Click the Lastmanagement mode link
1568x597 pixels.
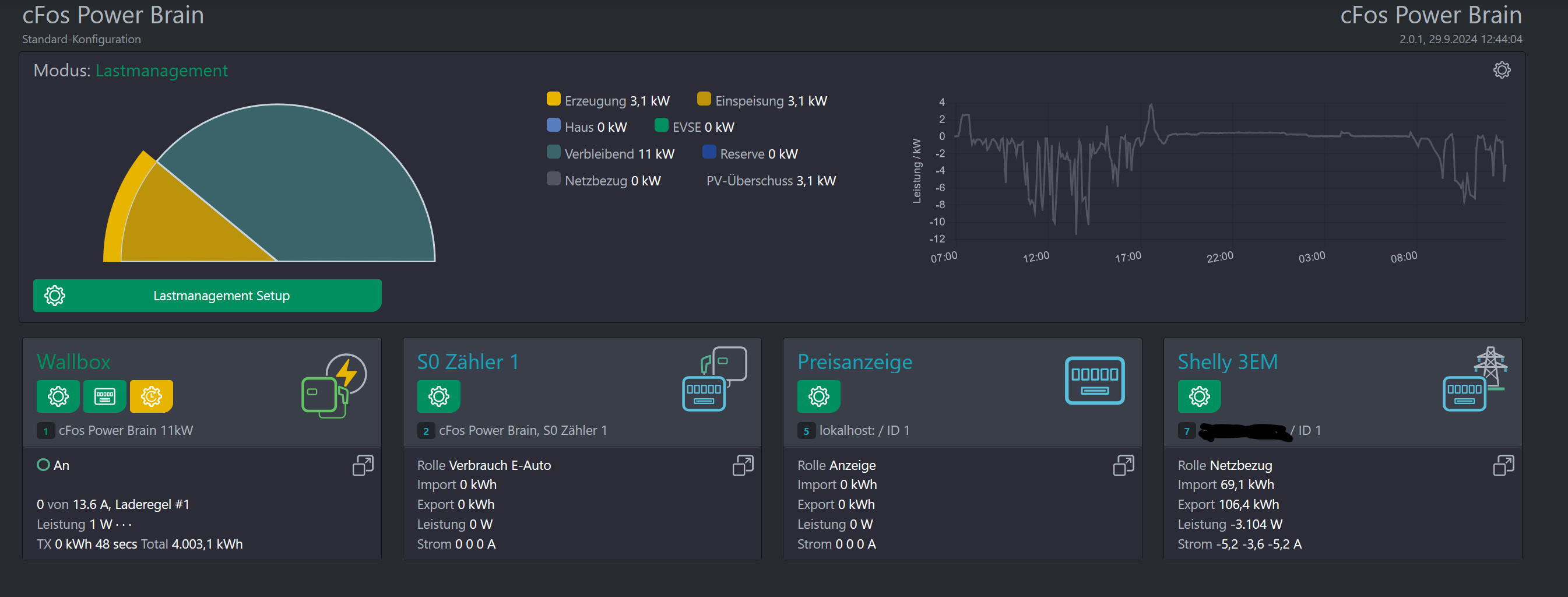[161, 71]
